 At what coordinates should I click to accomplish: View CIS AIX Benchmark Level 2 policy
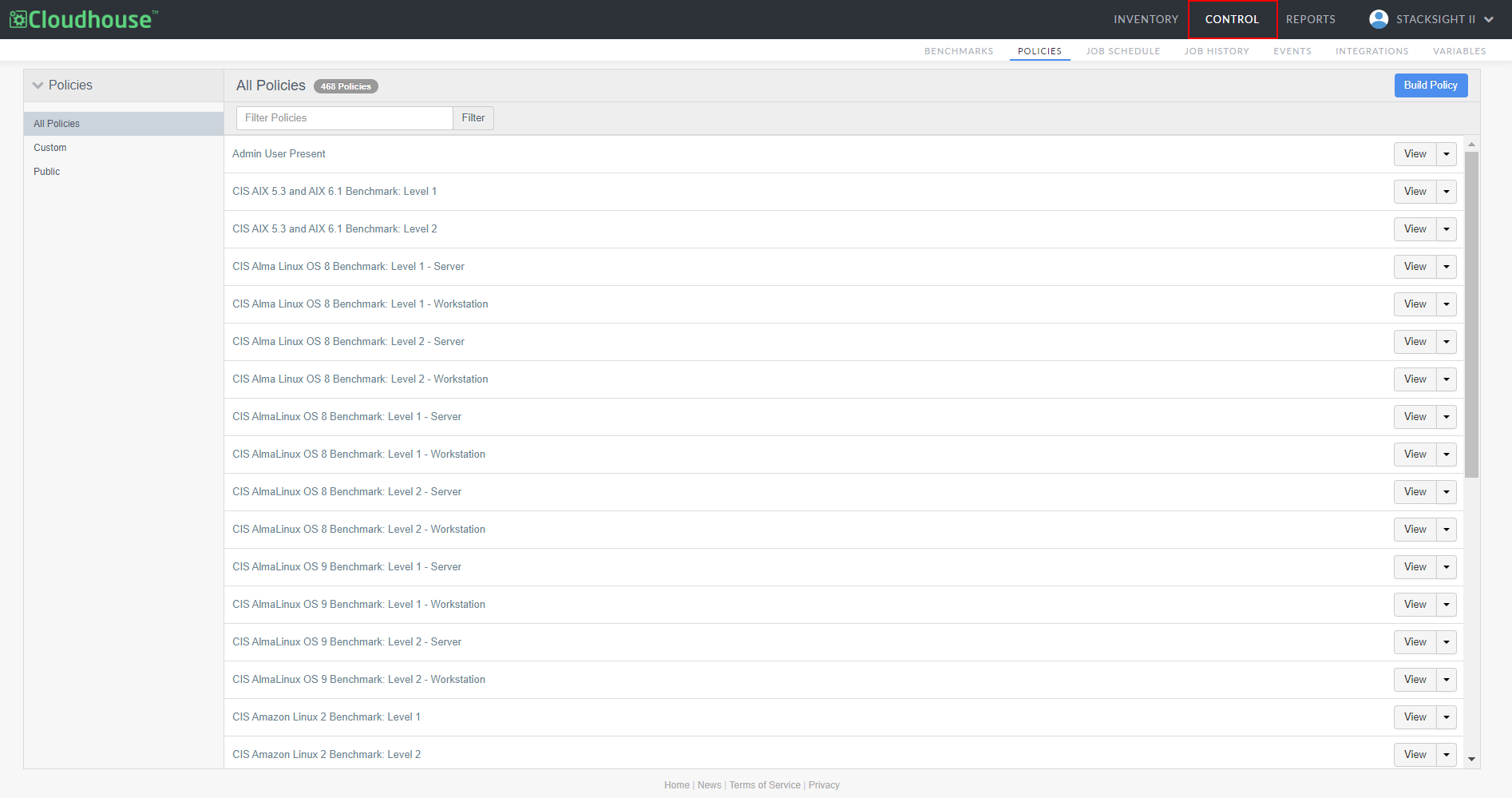pos(1415,229)
